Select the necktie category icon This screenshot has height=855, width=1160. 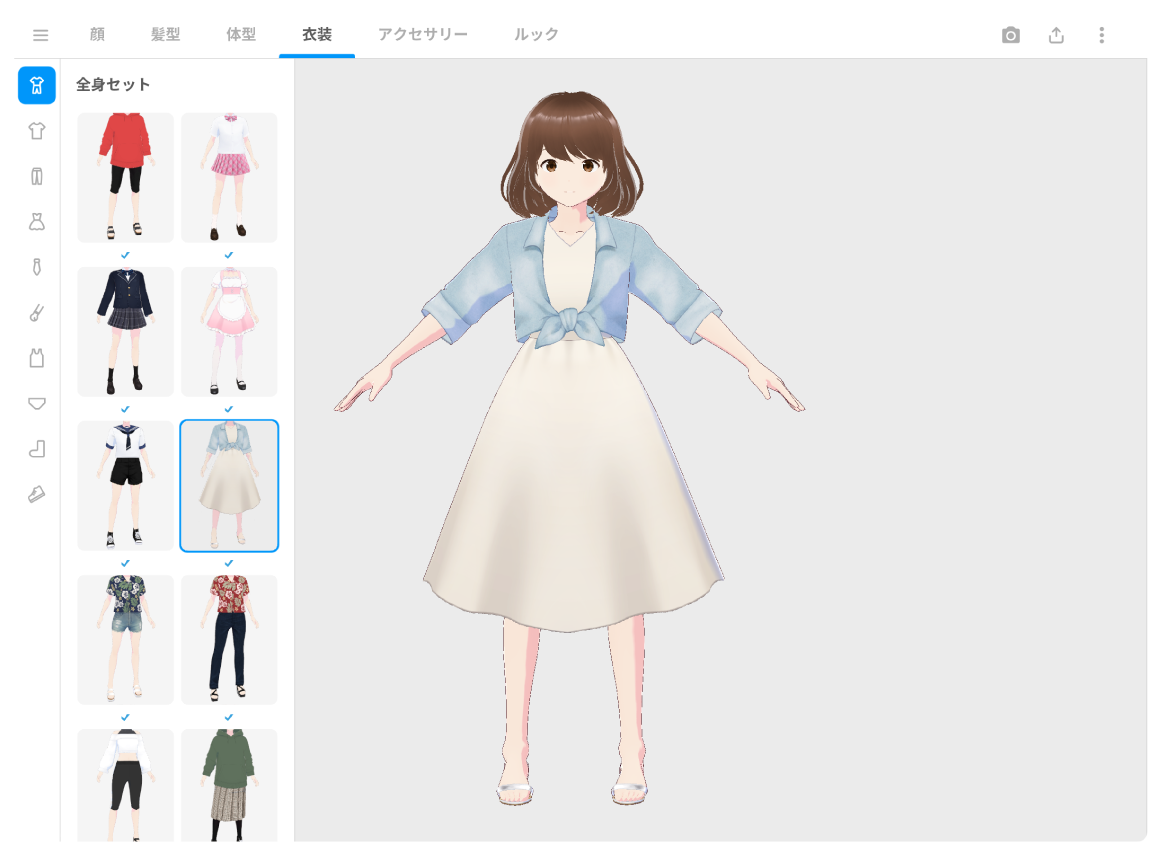[x=37, y=267]
